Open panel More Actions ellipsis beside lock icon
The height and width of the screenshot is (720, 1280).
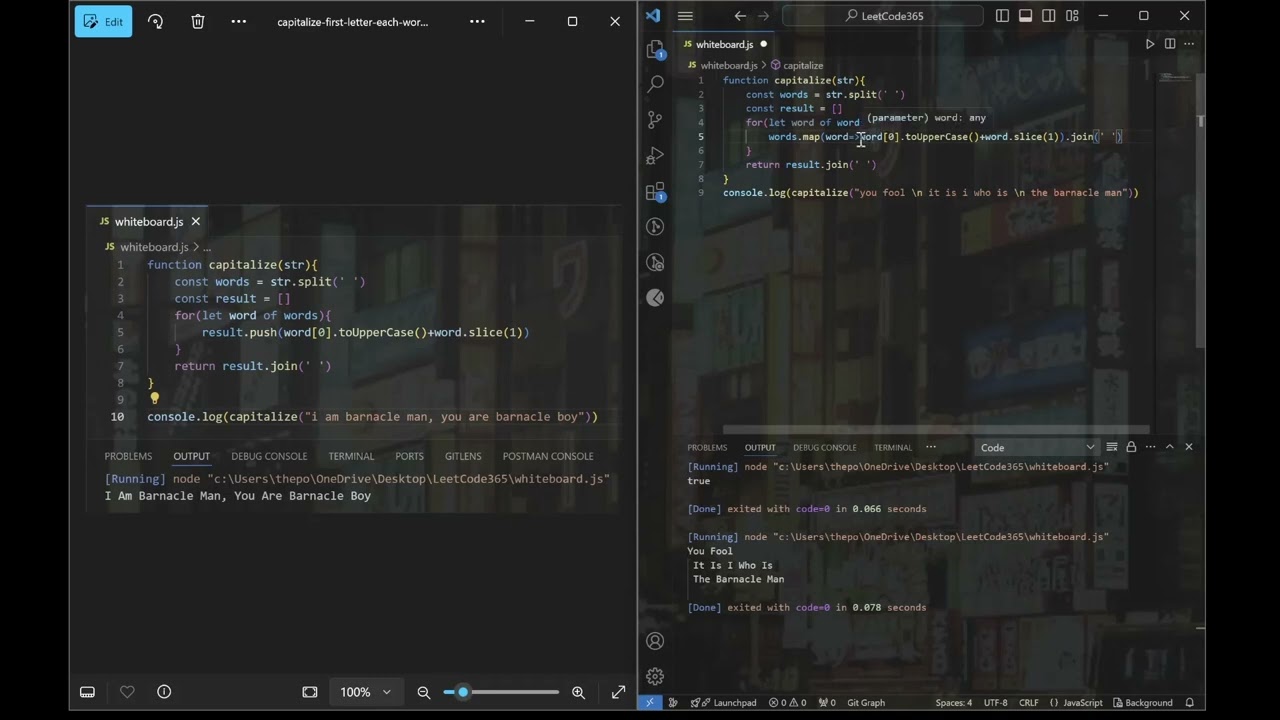(1150, 447)
